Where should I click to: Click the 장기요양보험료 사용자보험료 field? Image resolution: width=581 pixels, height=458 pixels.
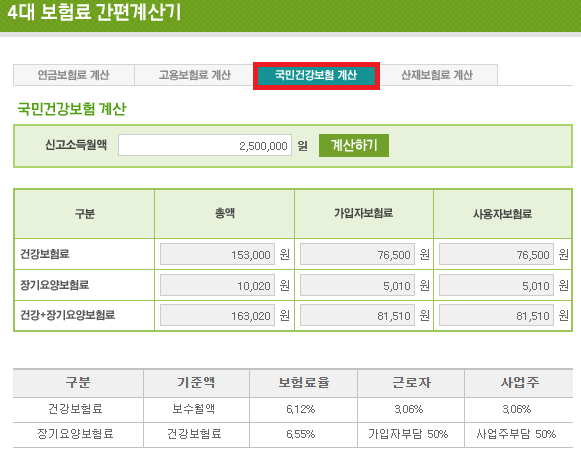(496, 285)
